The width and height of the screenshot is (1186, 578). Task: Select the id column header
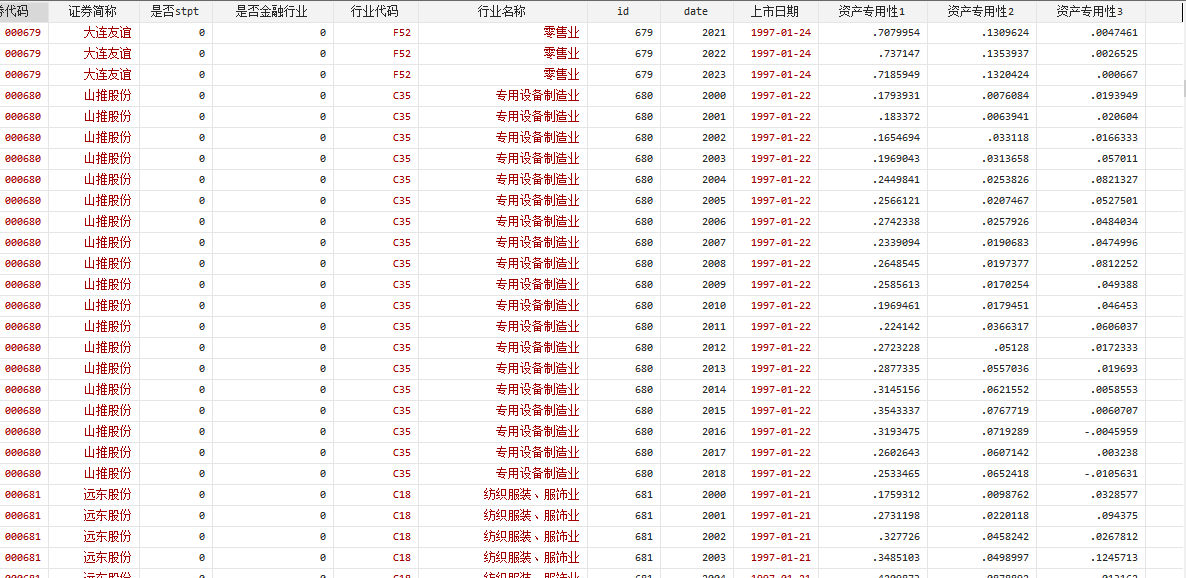point(623,11)
